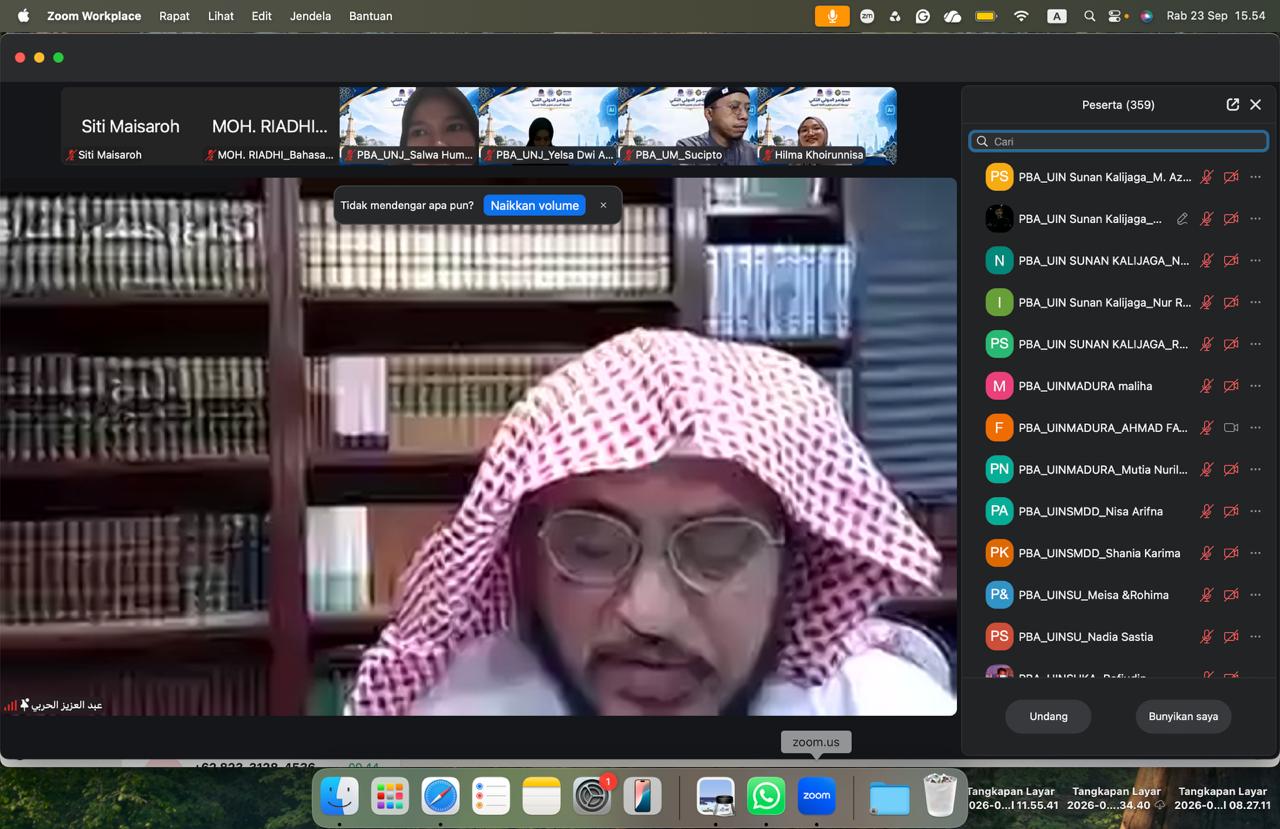1280x829 pixels.
Task: Open more options for PBA_UINSU_Nadia Sastia
Action: (x=1256, y=636)
